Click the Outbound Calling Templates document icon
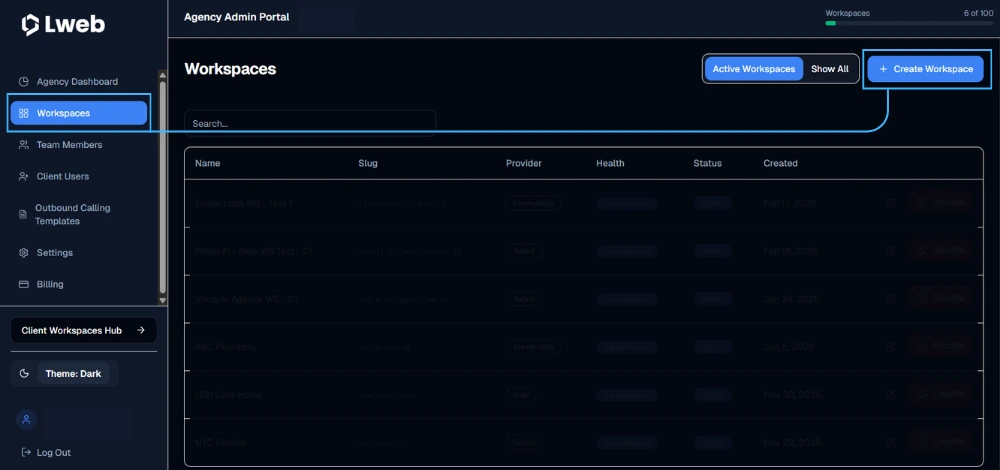This screenshot has height=470, width=1000. 23,215
